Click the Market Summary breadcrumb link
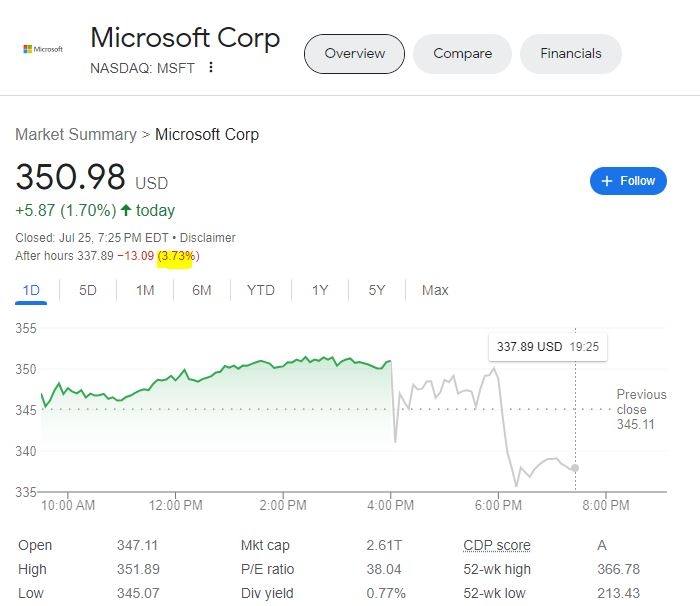The height and width of the screenshot is (606, 700). (x=76, y=134)
